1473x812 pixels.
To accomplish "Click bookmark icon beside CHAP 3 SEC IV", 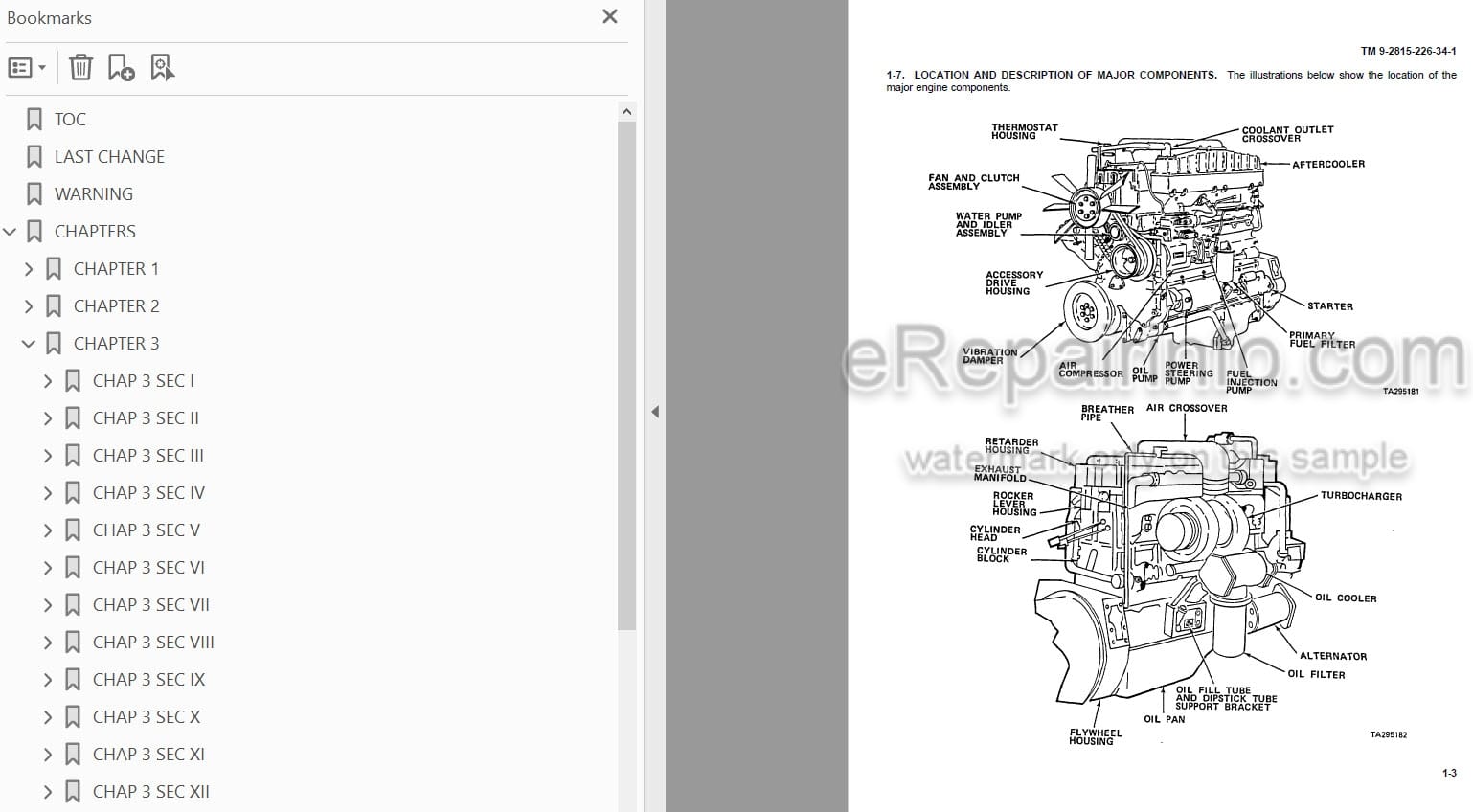I will point(73,493).
